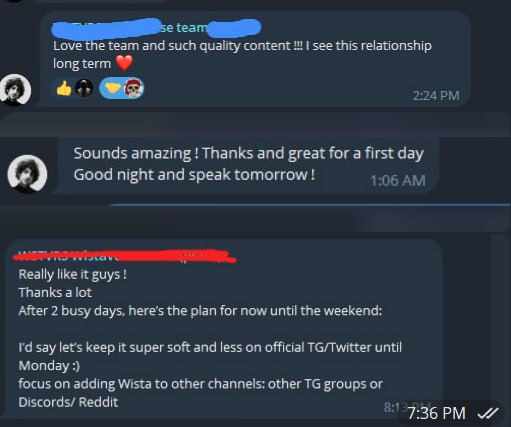The image size is (511, 427).
Task: Click the blue separator line below second message
Action: click(310, 205)
